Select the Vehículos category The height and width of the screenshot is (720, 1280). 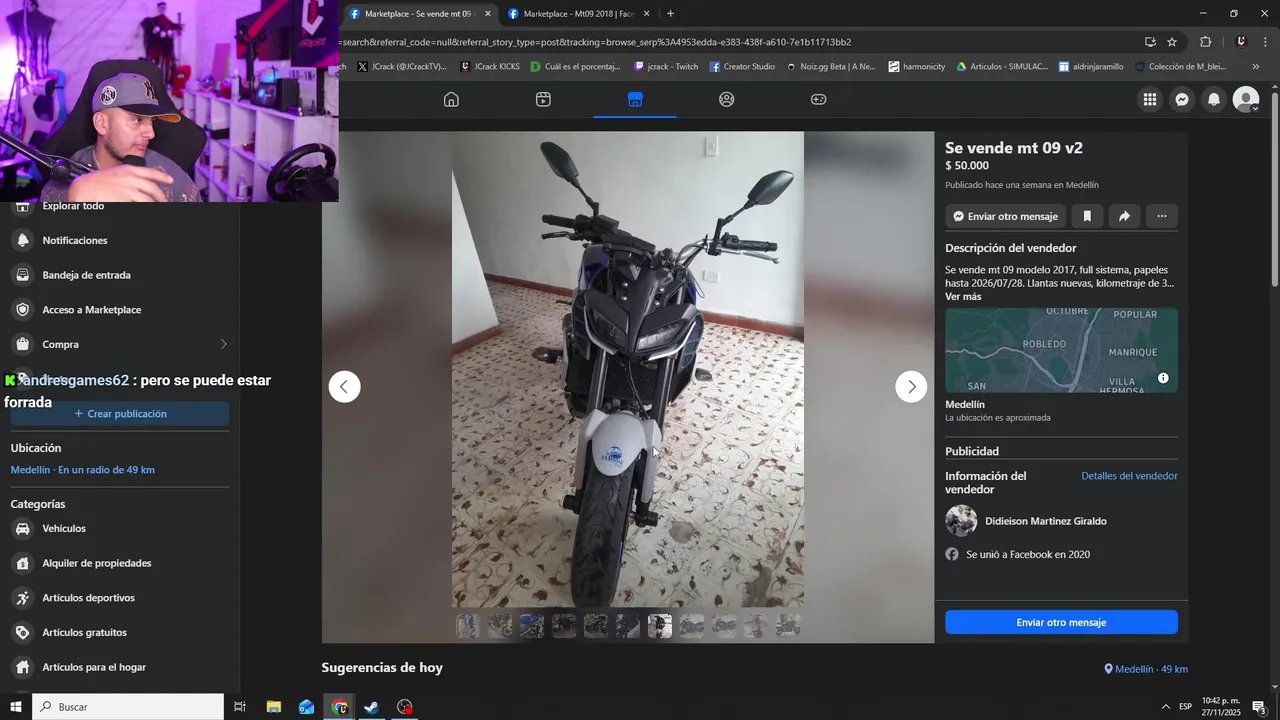click(x=119, y=528)
